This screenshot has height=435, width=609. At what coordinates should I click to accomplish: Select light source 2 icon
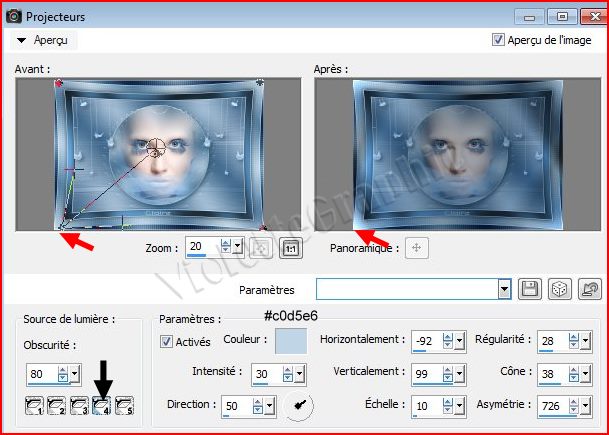(x=58, y=406)
